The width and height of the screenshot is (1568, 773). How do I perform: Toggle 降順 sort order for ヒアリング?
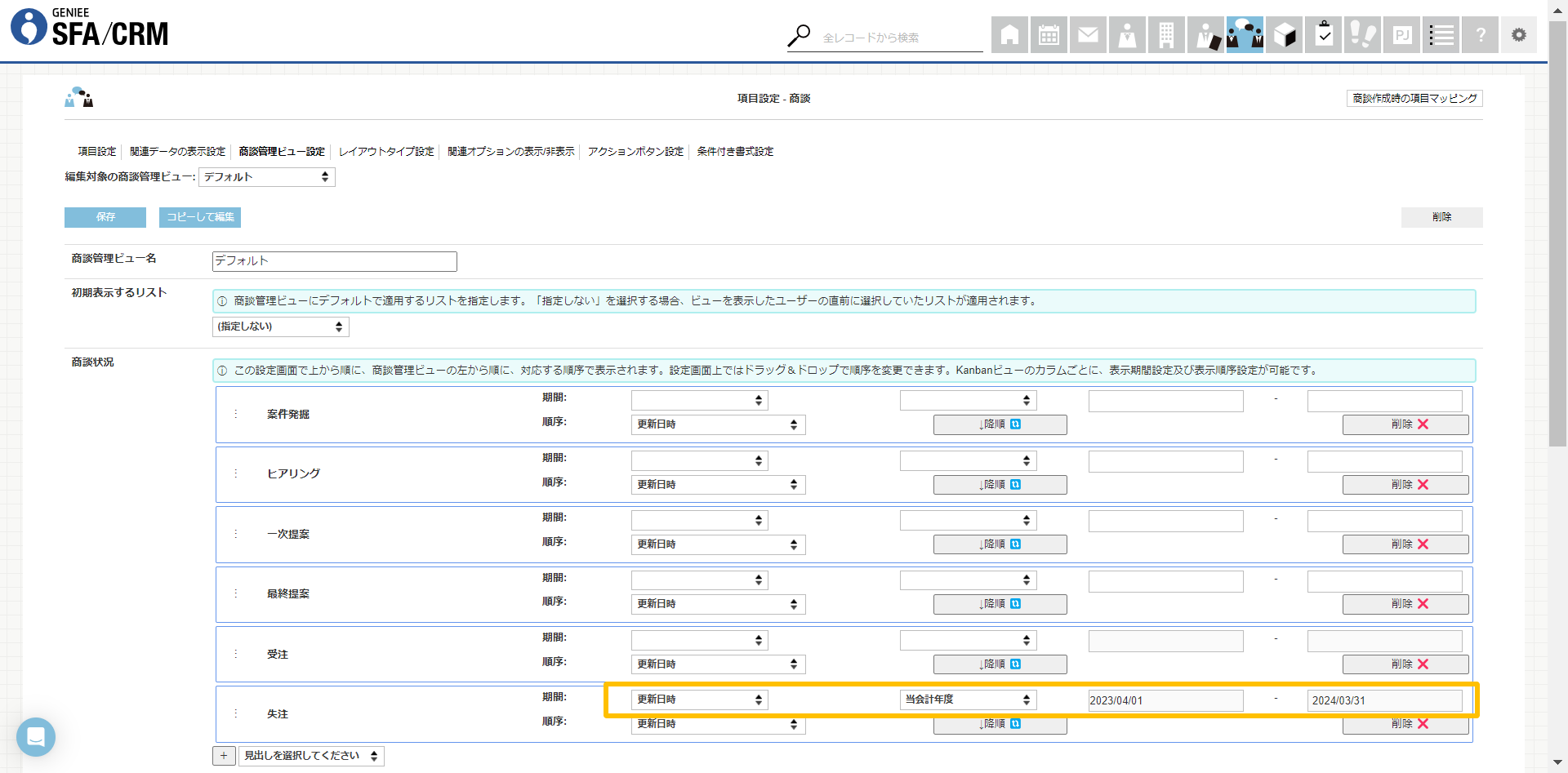click(x=1000, y=485)
